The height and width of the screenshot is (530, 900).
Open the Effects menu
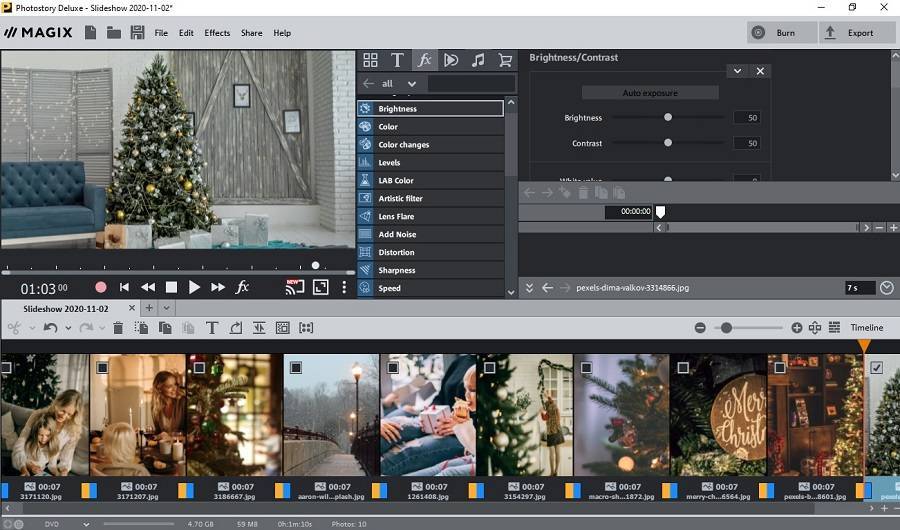217,33
